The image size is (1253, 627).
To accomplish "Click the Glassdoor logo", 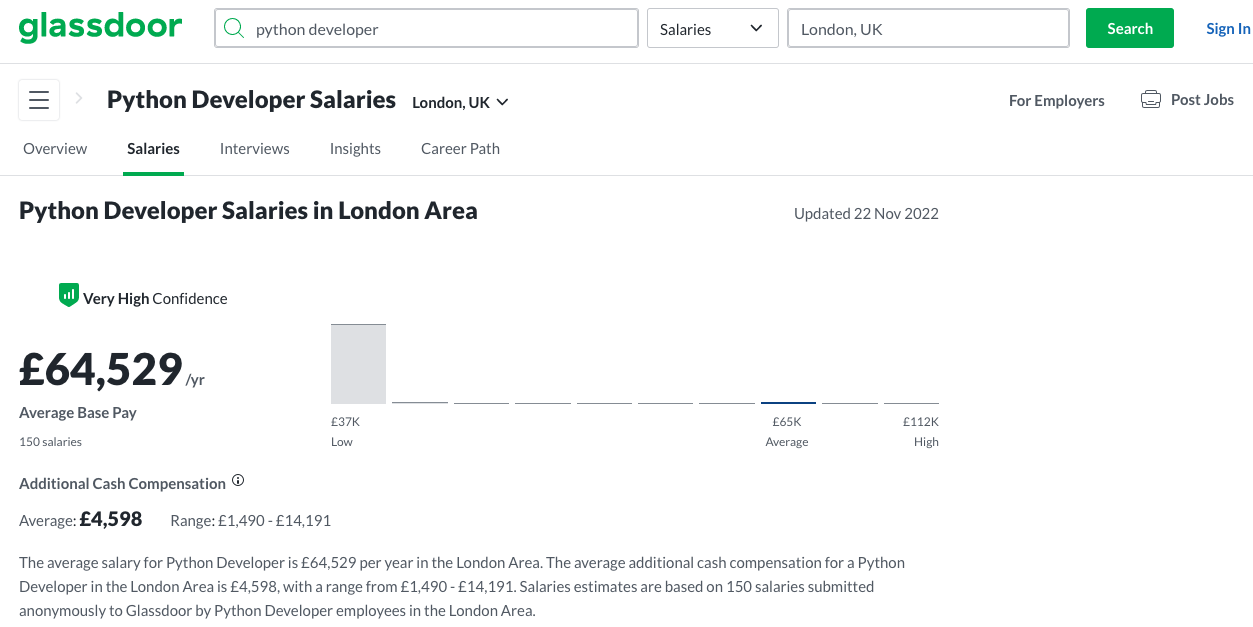I will 100,27.
